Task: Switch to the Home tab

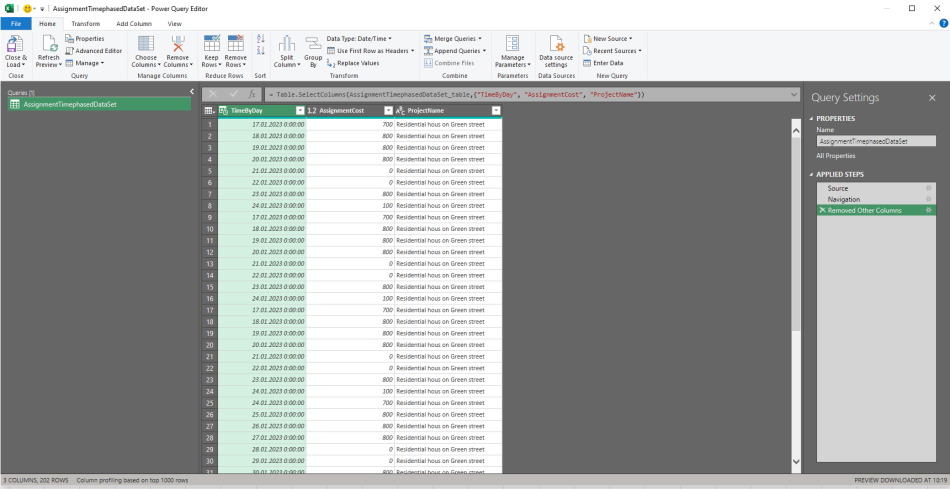Action: click(47, 24)
